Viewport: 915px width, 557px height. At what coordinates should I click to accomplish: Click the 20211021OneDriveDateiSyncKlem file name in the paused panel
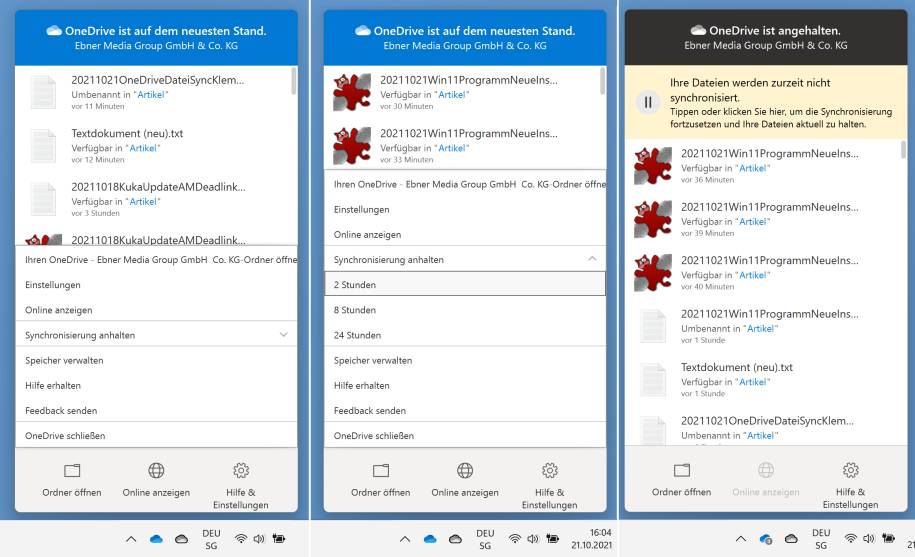767,421
